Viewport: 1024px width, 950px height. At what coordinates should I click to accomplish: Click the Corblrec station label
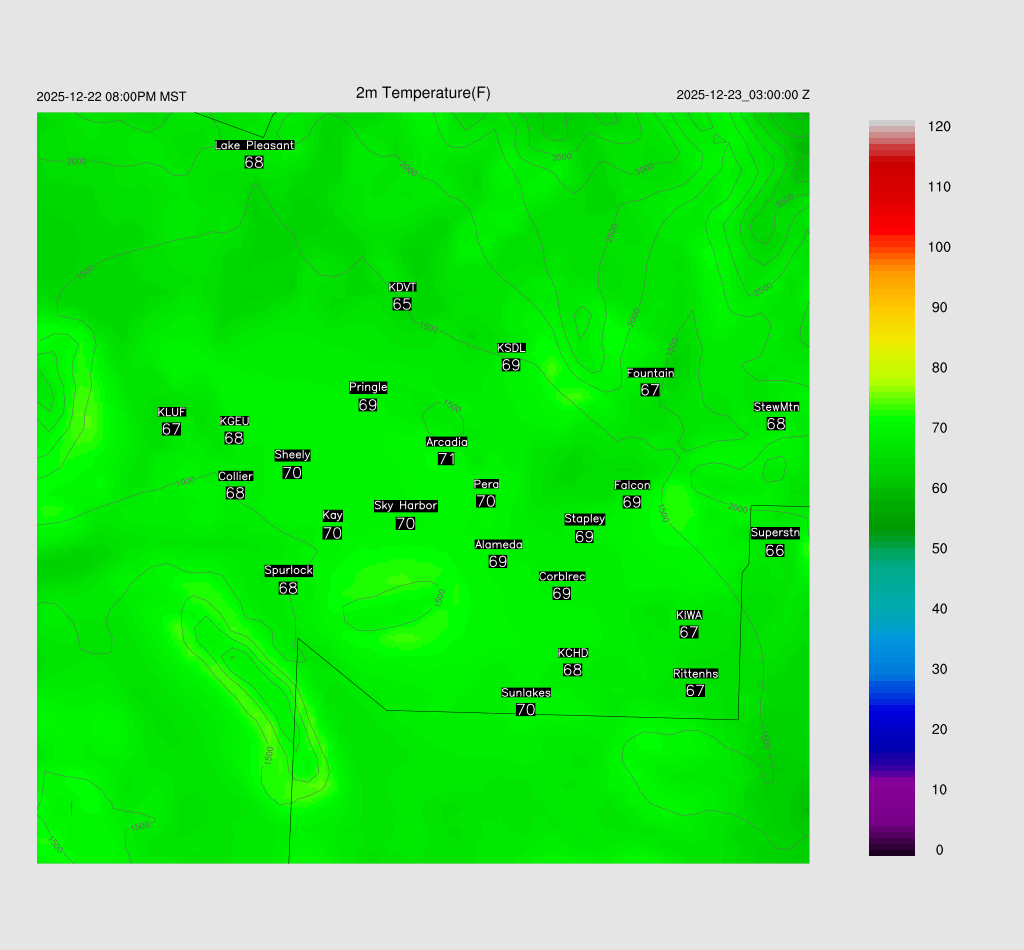click(x=562, y=577)
